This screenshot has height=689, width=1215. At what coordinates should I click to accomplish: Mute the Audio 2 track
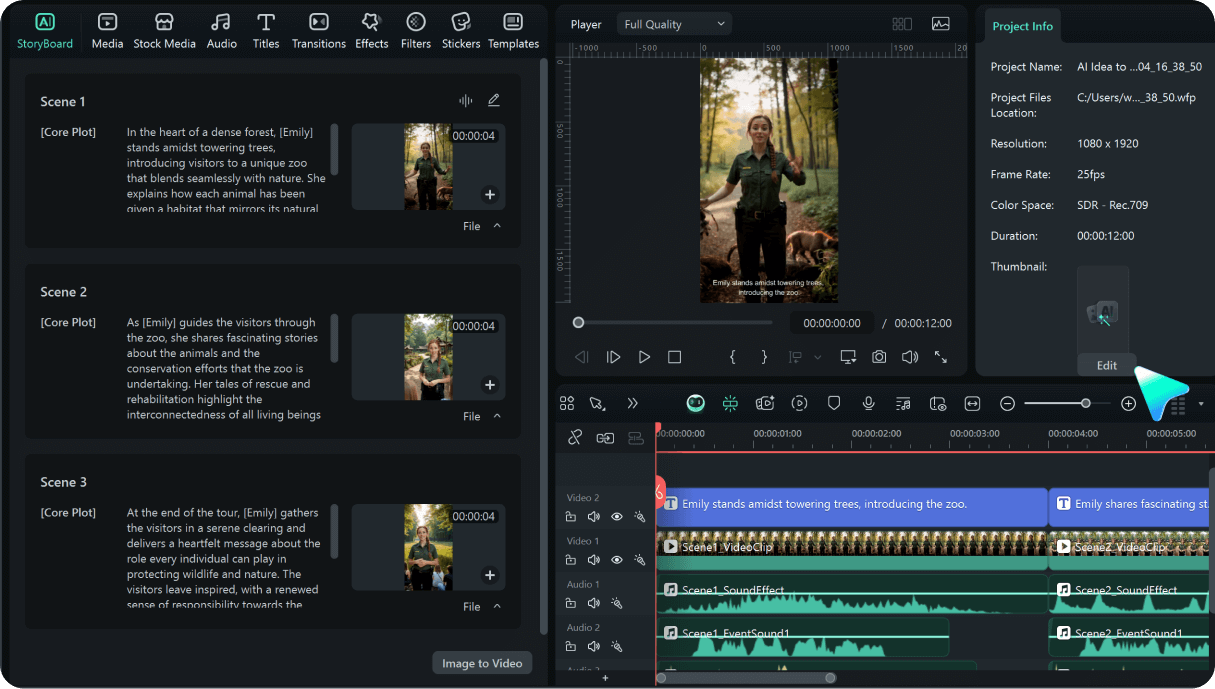click(x=594, y=646)
